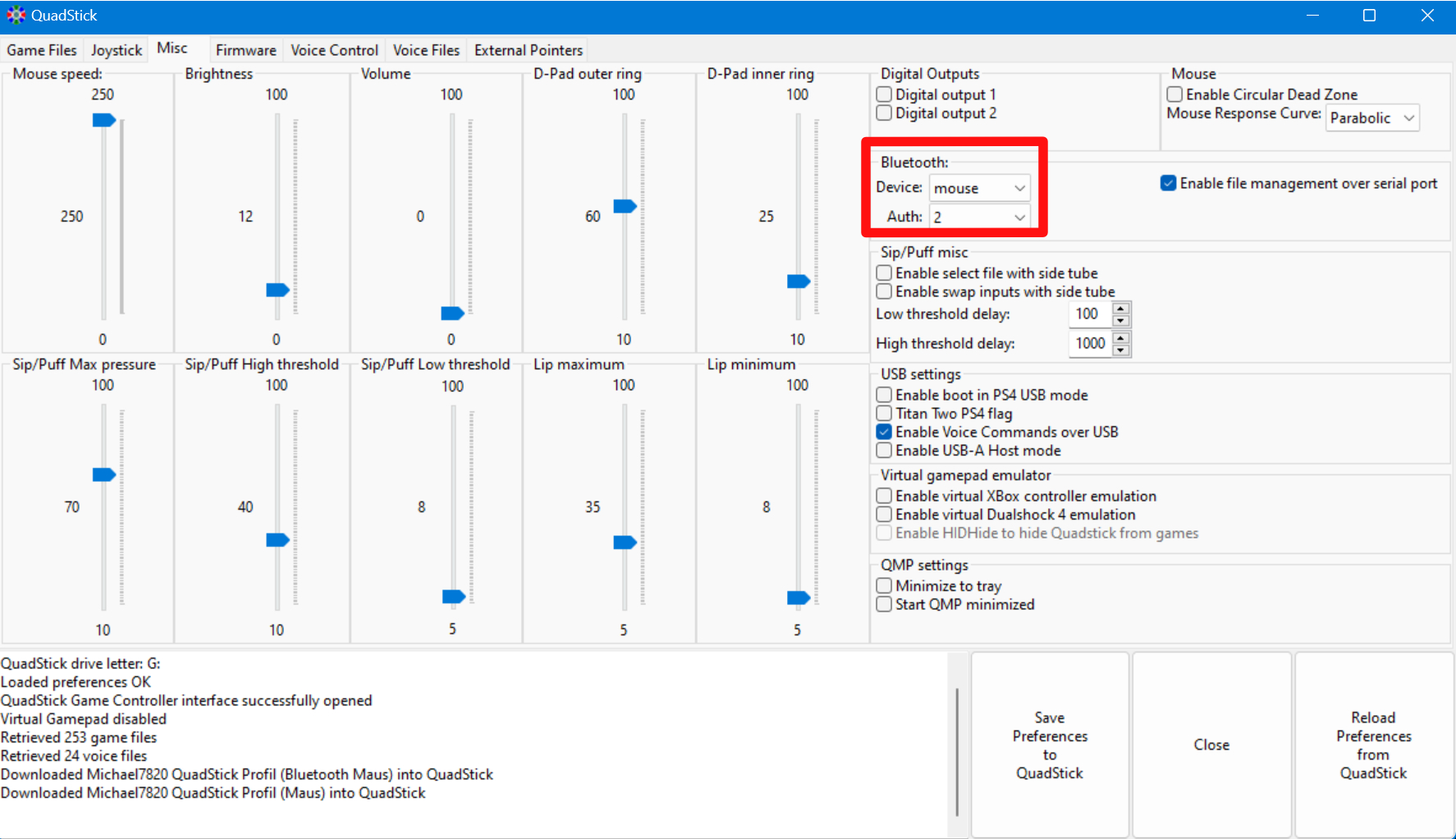Click Reload Preferences from QuadStick button
Viewport: 1456px width, 839px height.
[x=1373, y=745]
